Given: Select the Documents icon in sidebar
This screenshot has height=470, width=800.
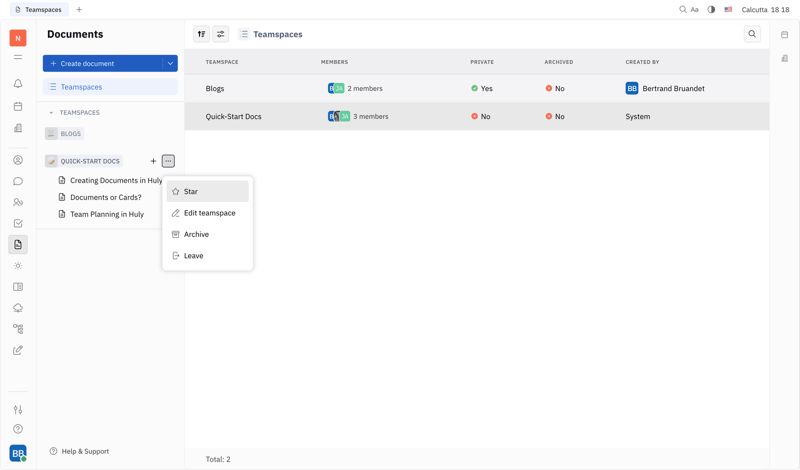Looking at the screenshot, I should [x=18, y=244].
